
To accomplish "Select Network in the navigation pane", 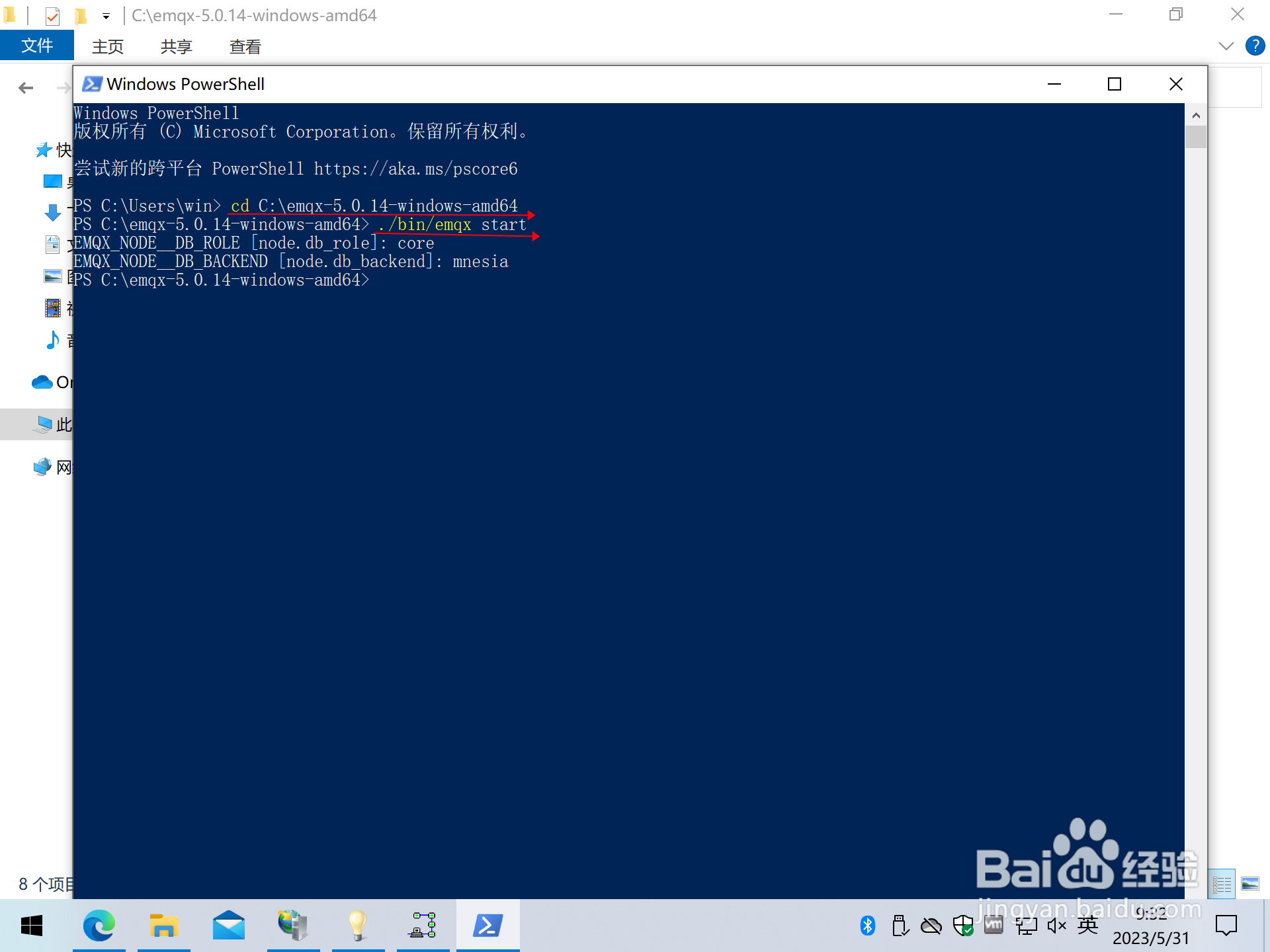I will [x=52, y=467].
